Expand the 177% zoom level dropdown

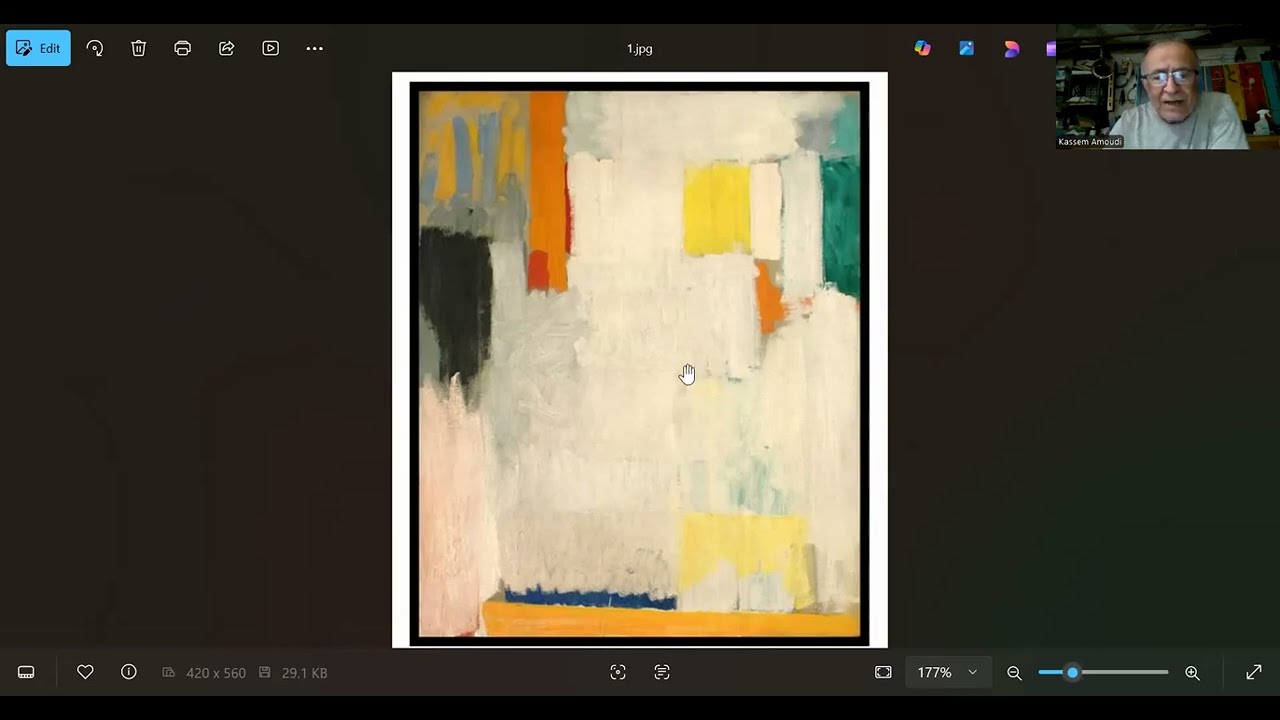click(947, 673)
